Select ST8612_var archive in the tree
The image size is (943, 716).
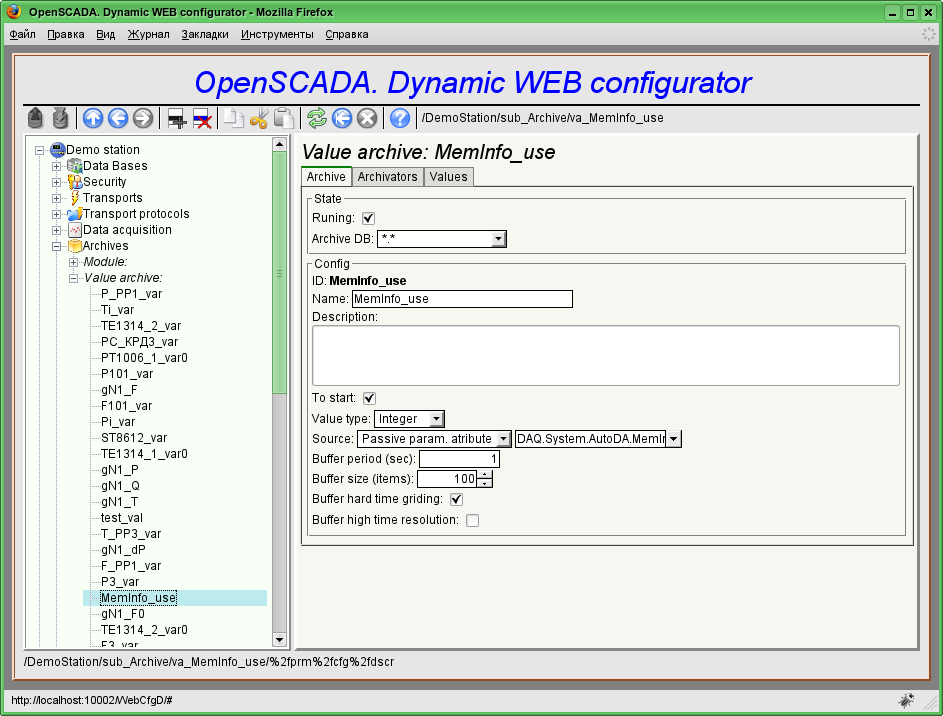click(134, 438)
